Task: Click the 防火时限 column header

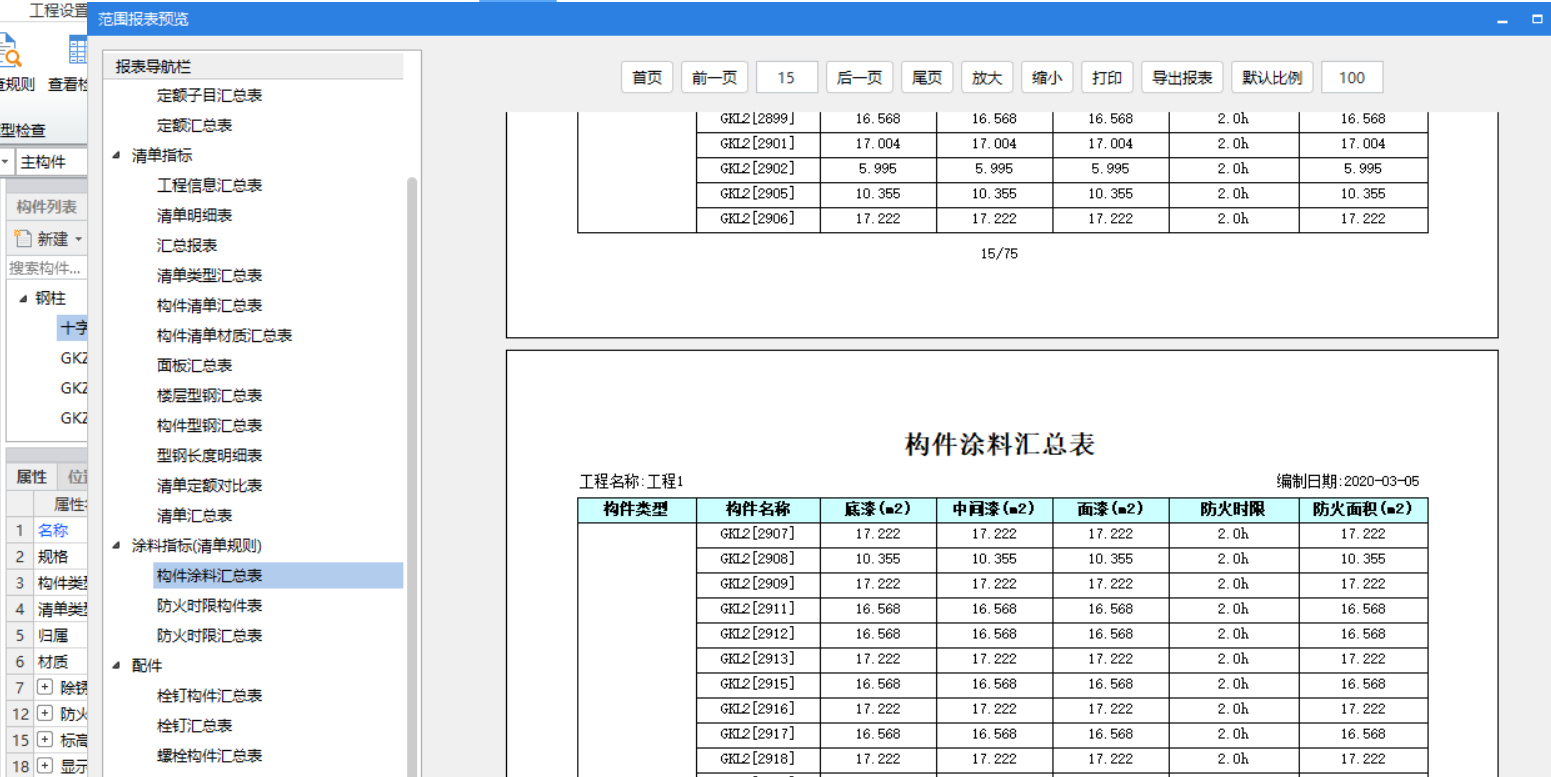Action: [x=1233, y=510]
